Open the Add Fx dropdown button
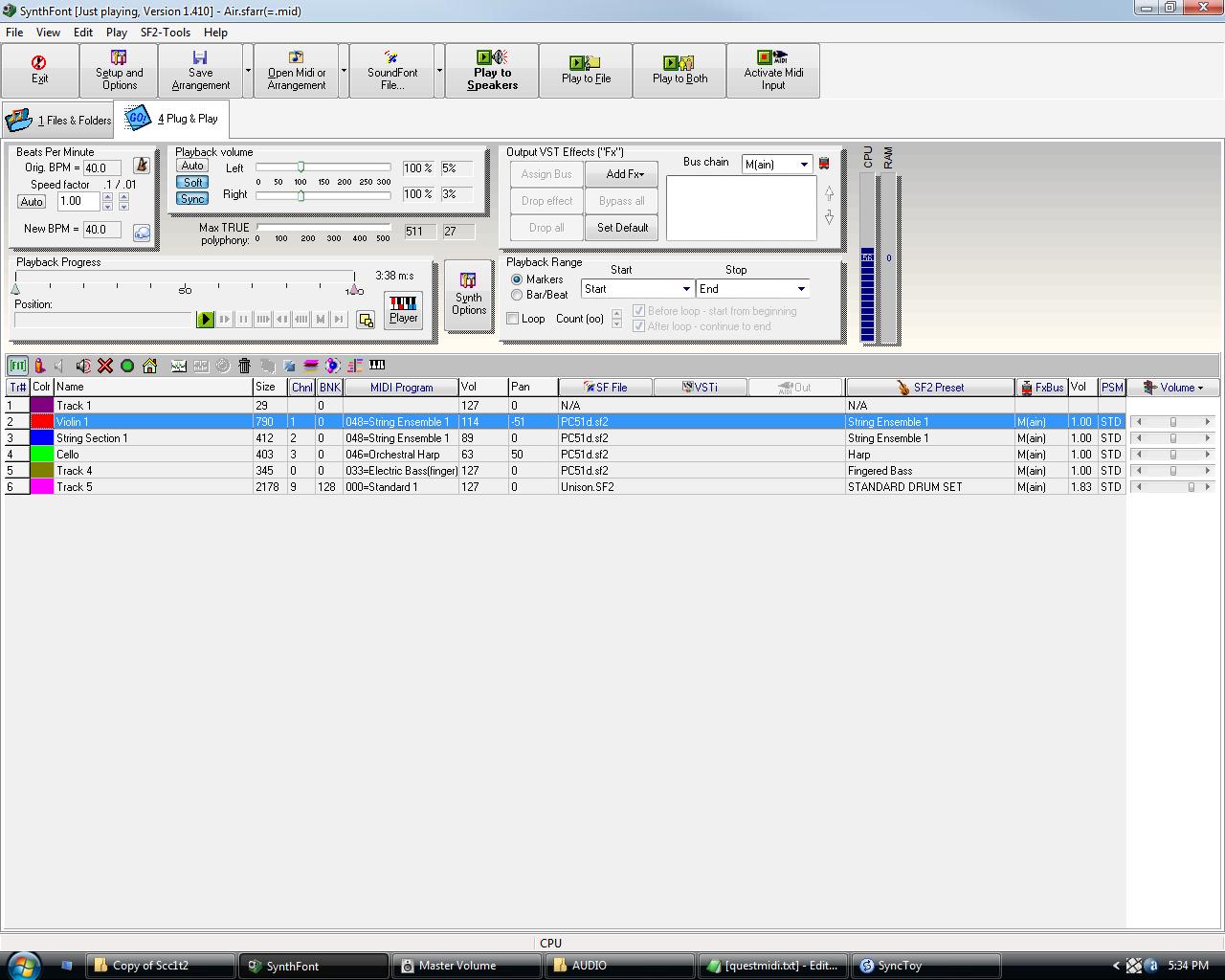 (623, 174)
